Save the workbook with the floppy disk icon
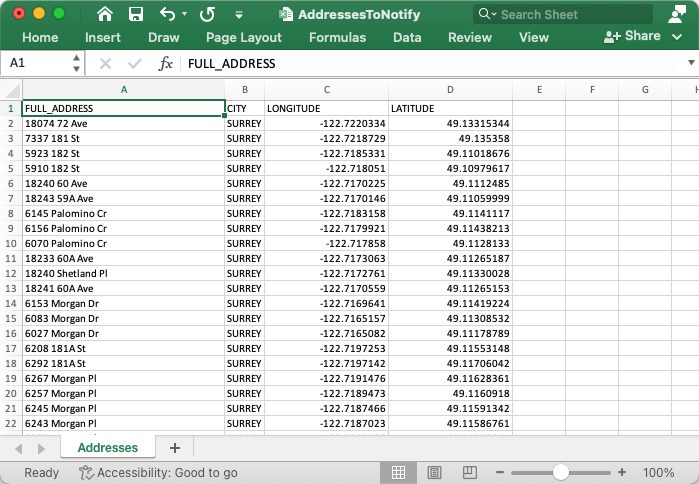 coord(136,15)
